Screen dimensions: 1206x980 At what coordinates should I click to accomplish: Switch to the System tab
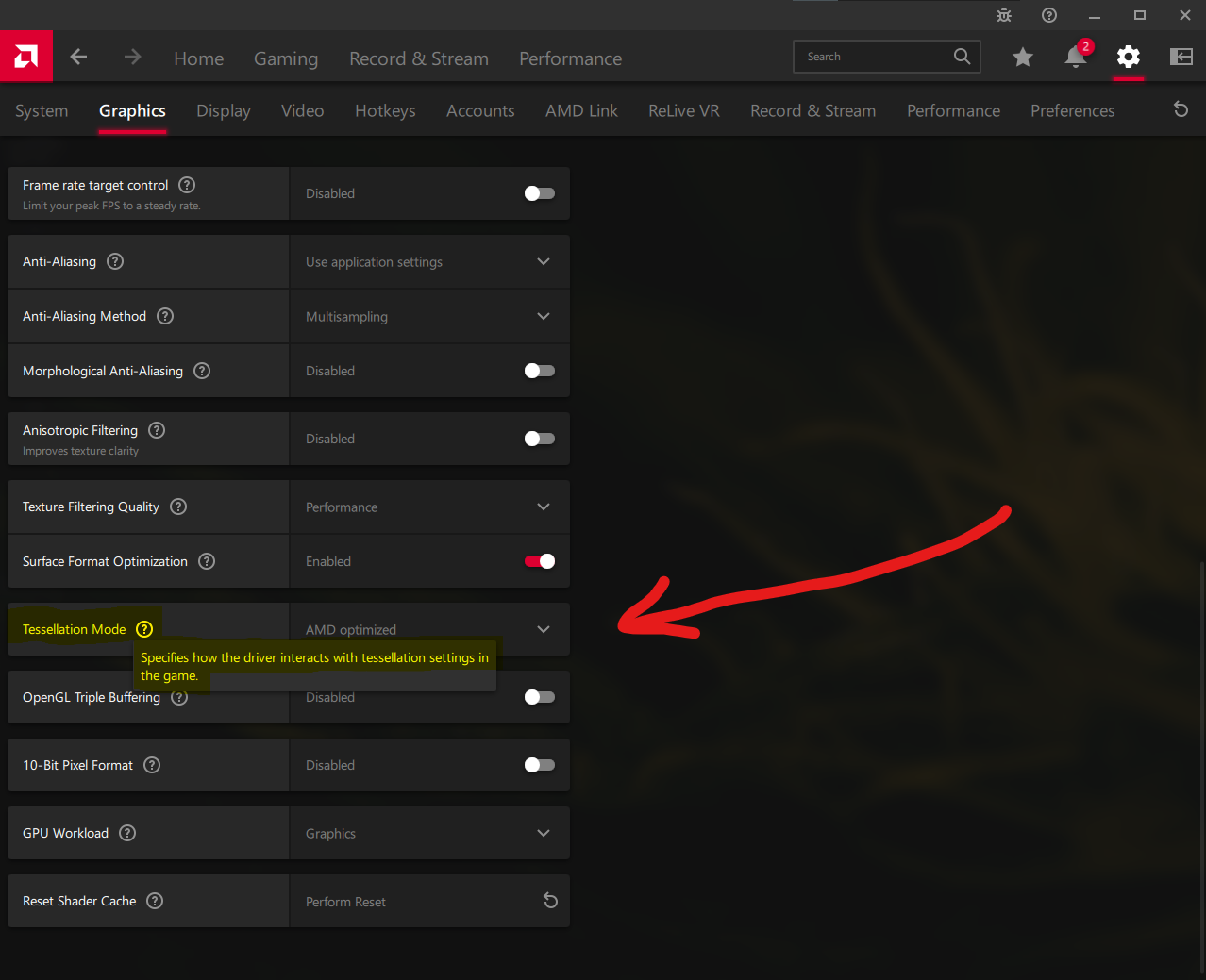42,110
